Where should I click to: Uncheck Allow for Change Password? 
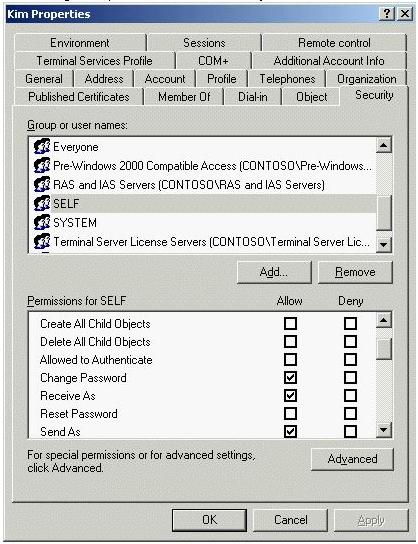(x=290, y=377)
